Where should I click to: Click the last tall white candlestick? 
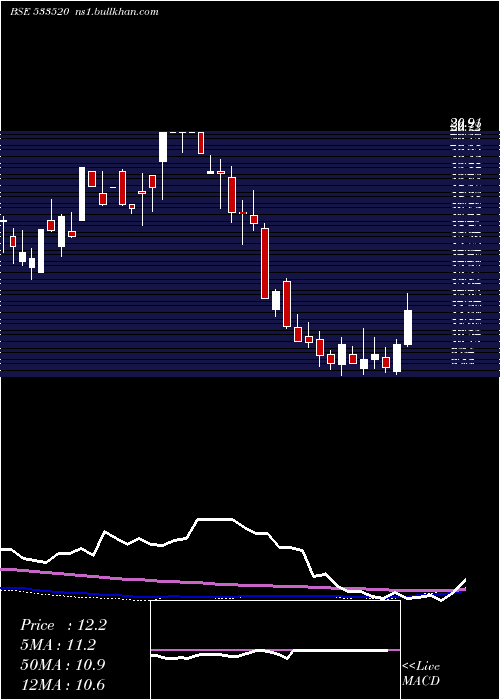pyautogui.click(x=408, y=327)
